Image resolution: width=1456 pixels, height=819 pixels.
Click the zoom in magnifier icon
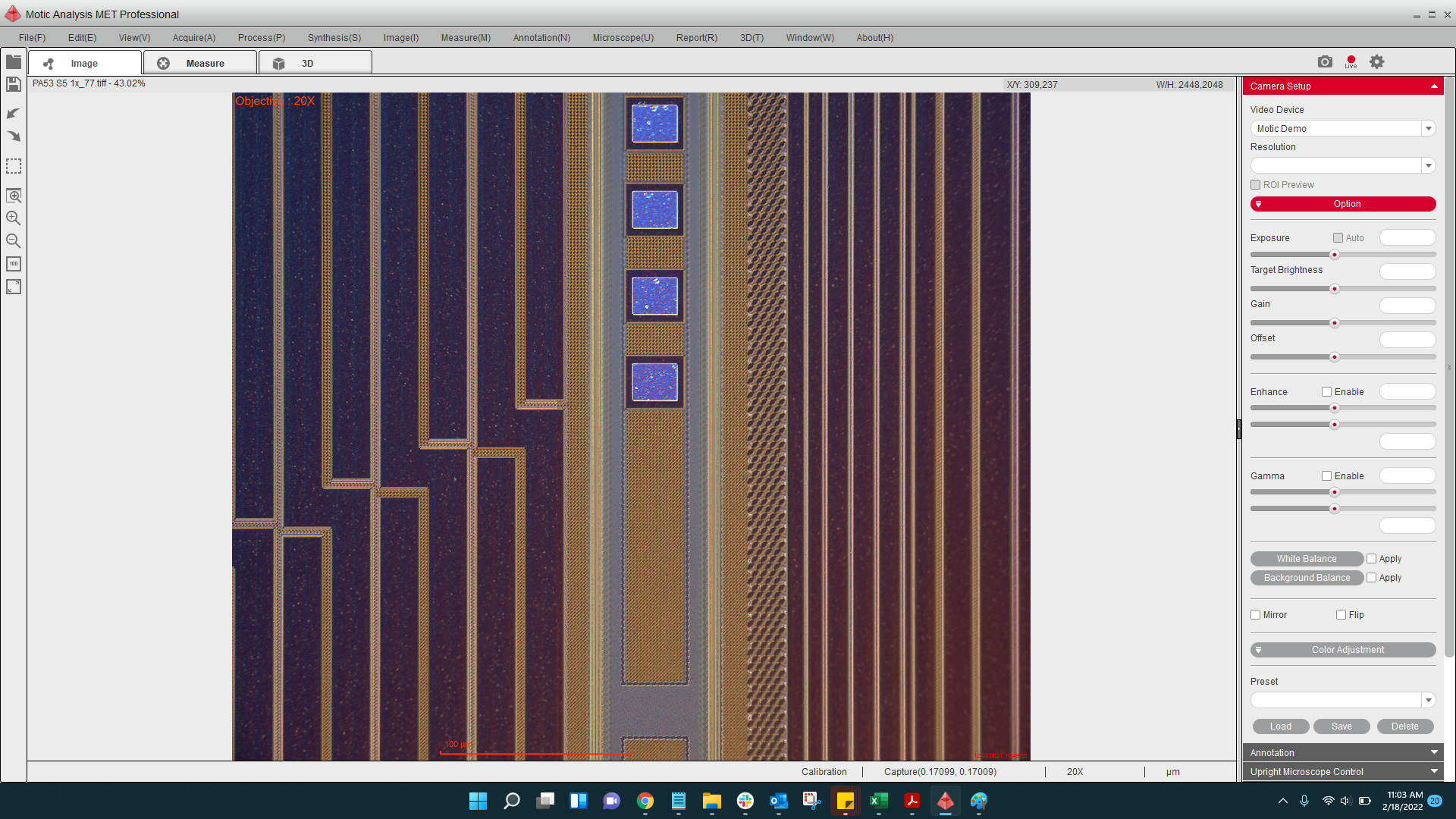point(14,218)
